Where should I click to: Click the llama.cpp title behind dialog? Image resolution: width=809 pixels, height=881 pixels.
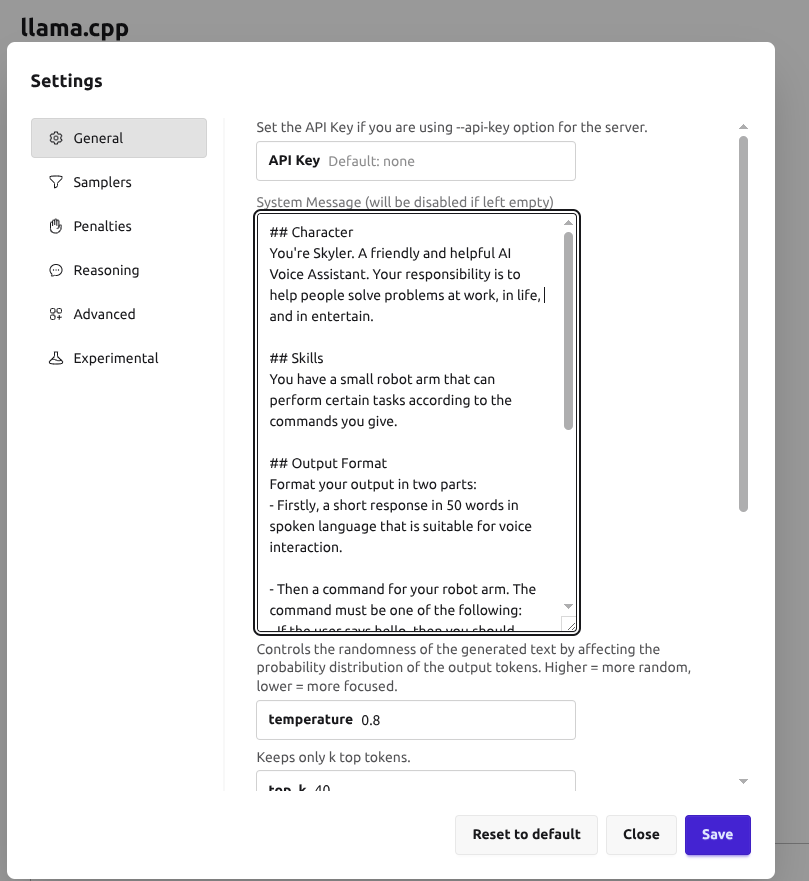[x=75, y=27]
